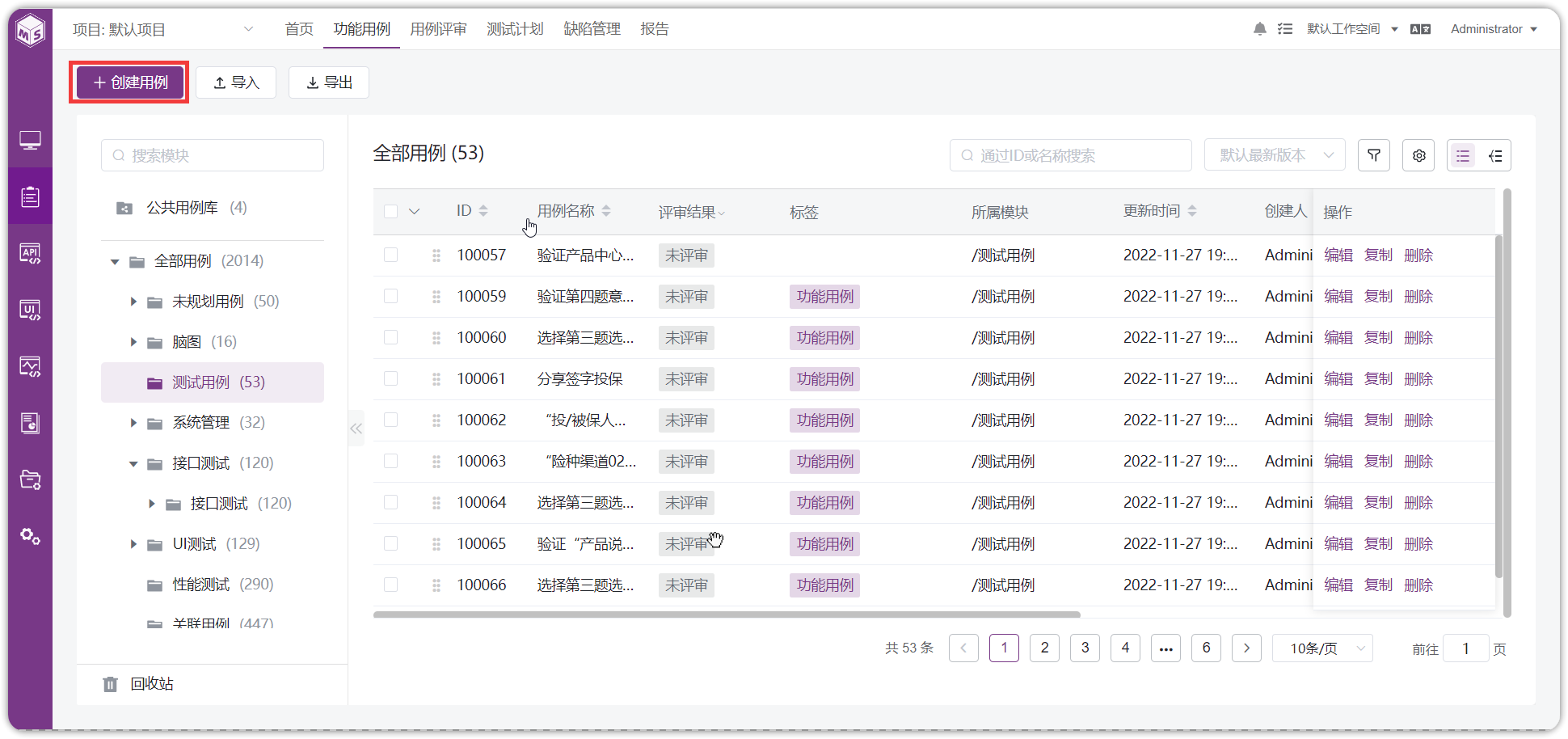Screen dimensions: 1568x739
Task: Click the 导入 button
Action: 236,82
